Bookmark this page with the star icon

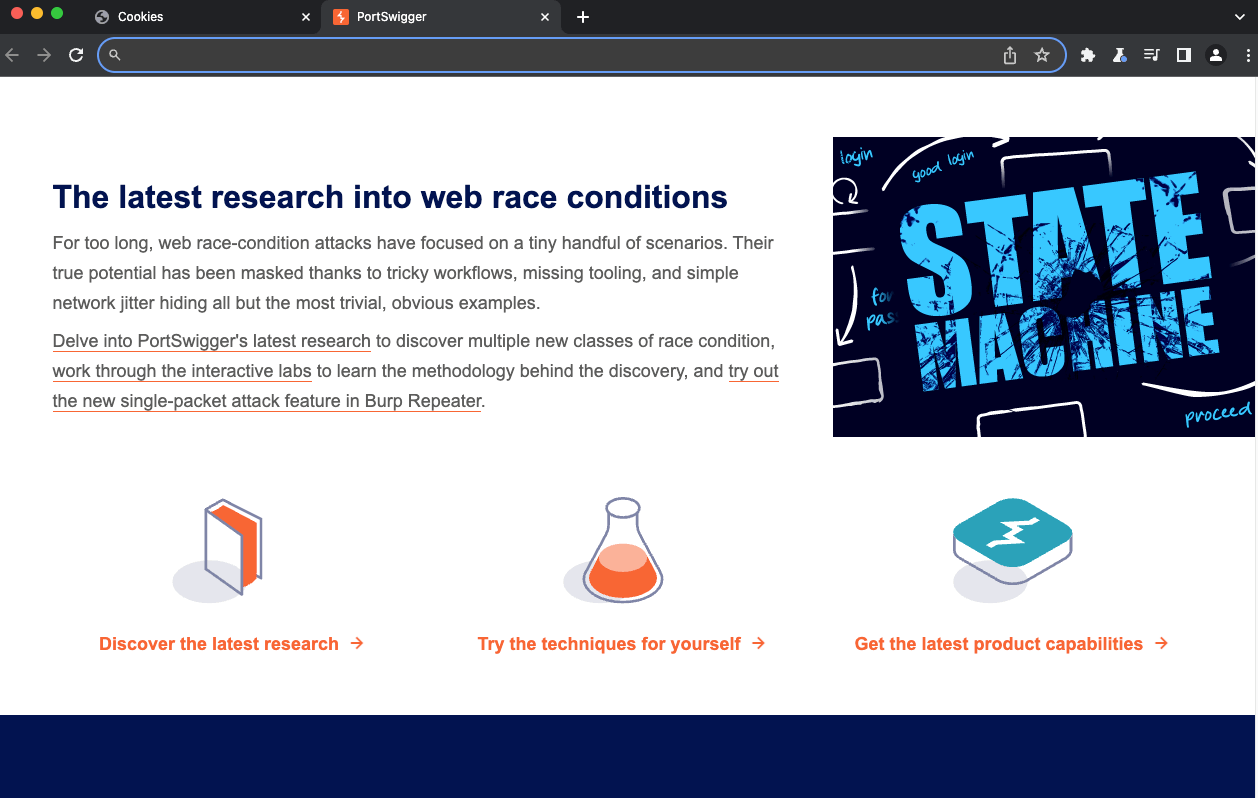[x=1042, y=55]
